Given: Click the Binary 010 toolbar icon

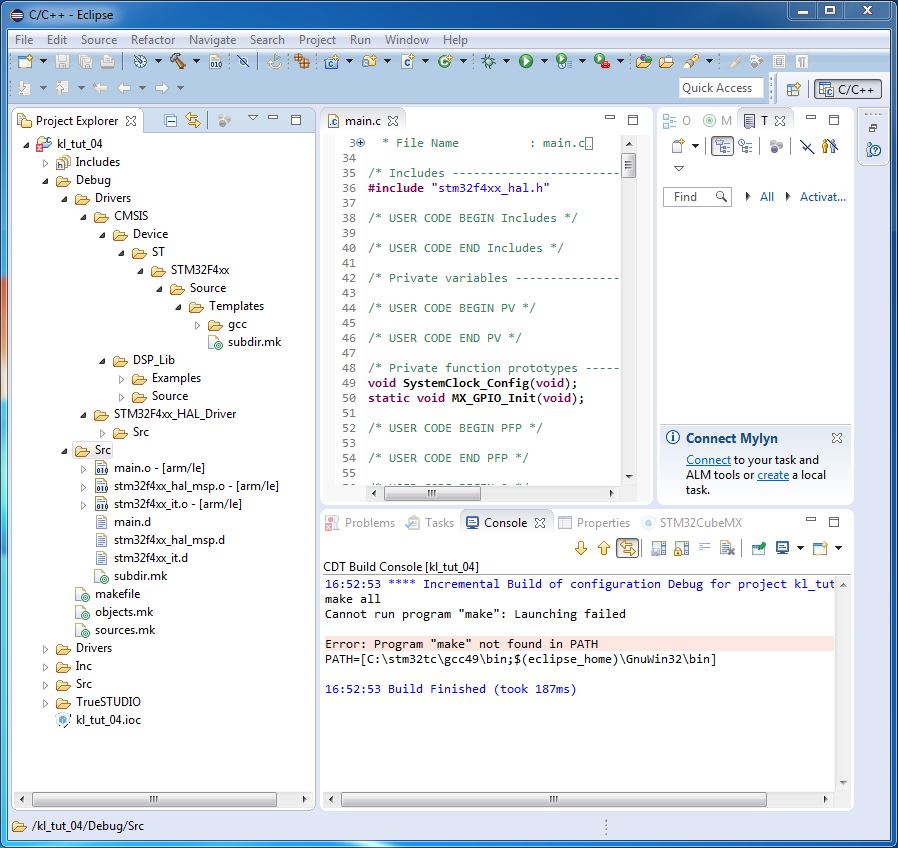Looking at the screenshot, I should point(216,61).
